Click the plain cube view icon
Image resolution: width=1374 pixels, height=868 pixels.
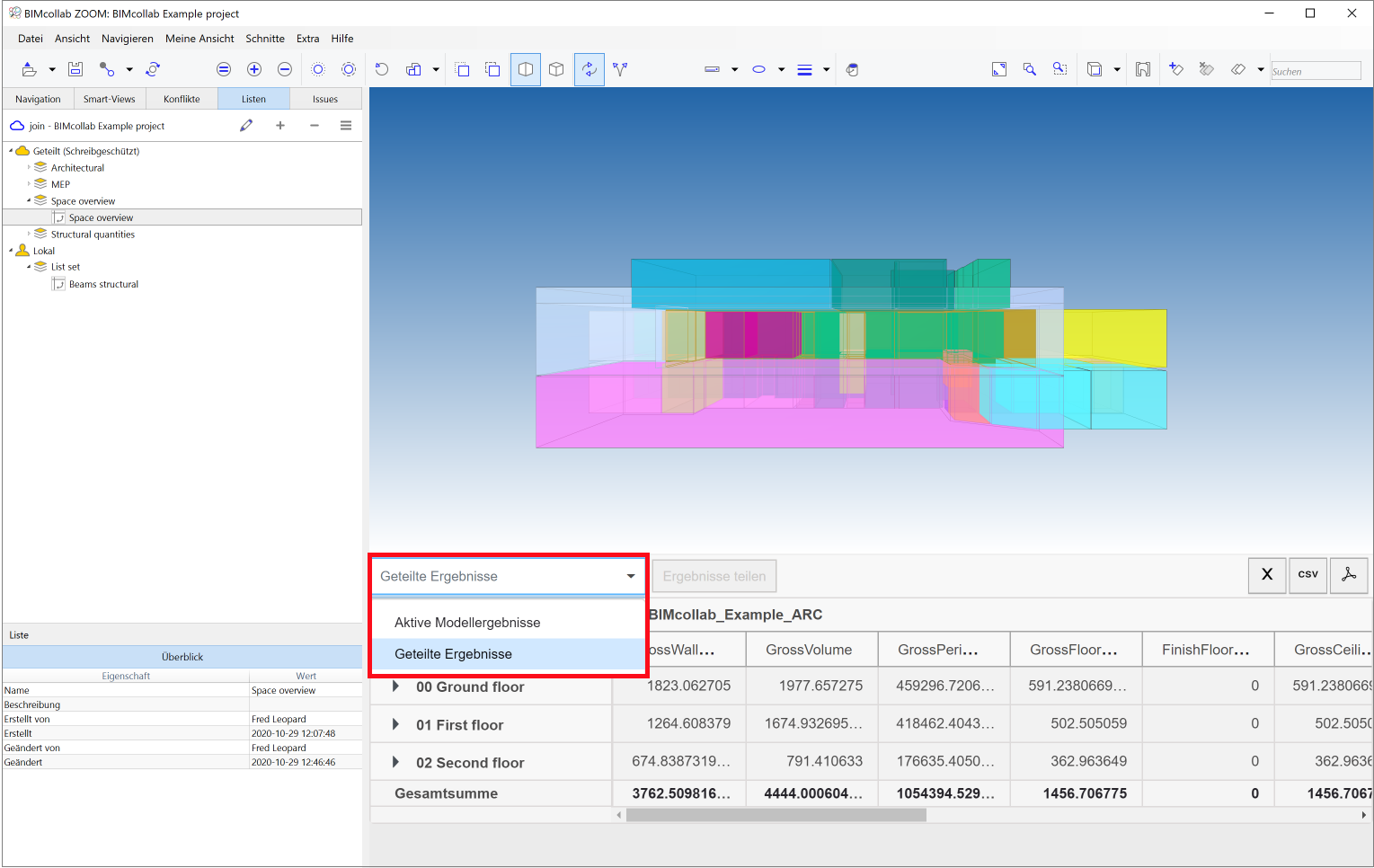tap(556, 69)
